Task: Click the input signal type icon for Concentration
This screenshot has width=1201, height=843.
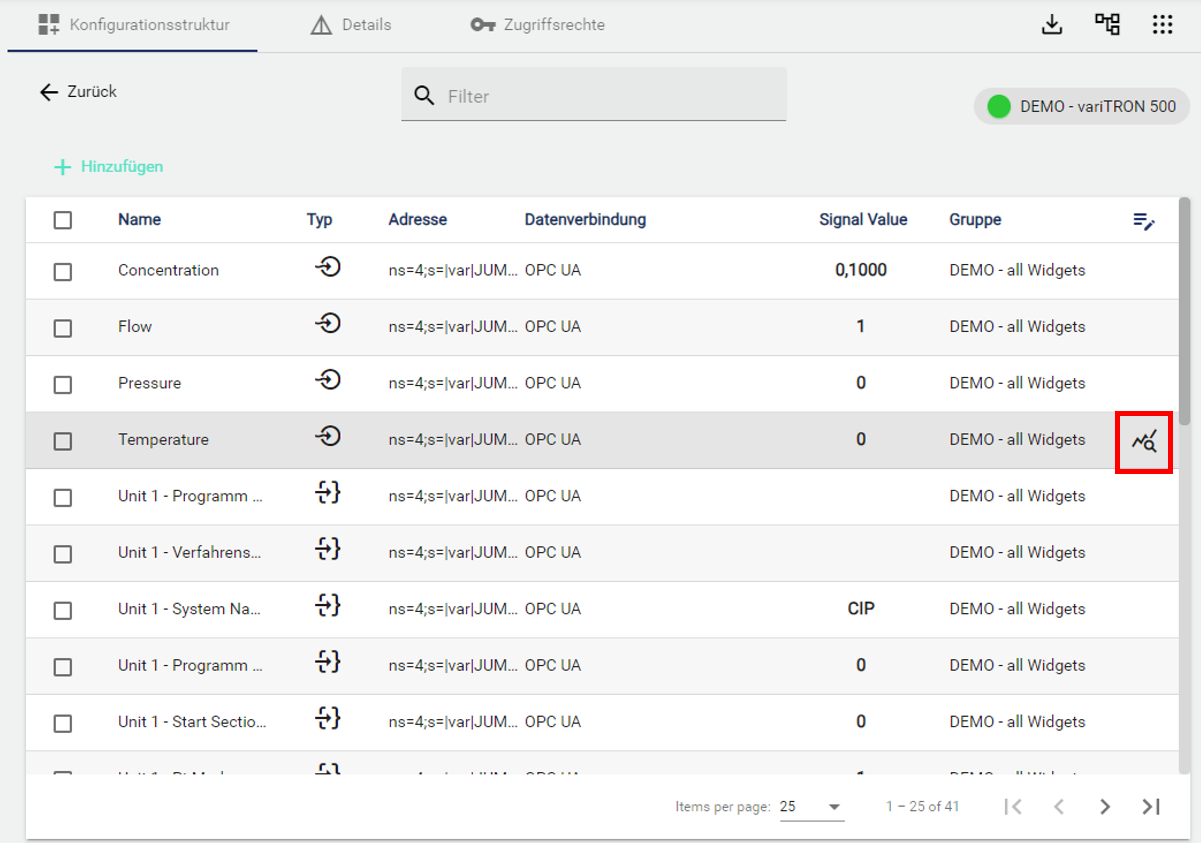Action: point(328,267)
